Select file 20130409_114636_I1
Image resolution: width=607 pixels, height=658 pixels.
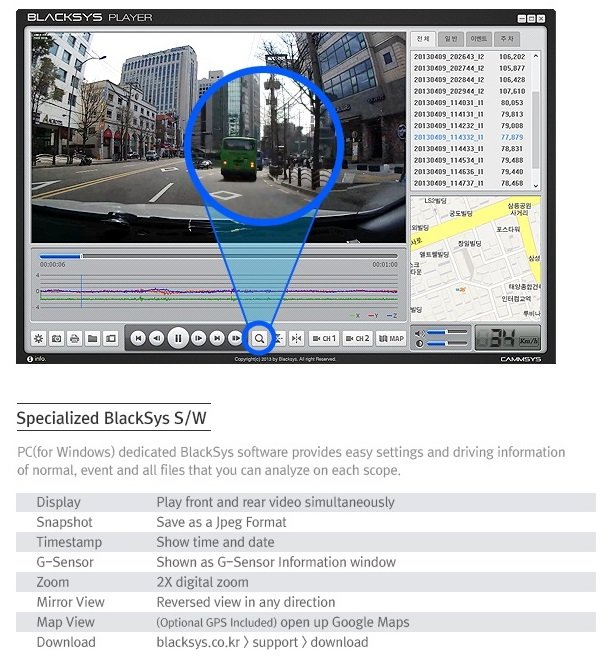pyautogui.click(x=469, y=172)
